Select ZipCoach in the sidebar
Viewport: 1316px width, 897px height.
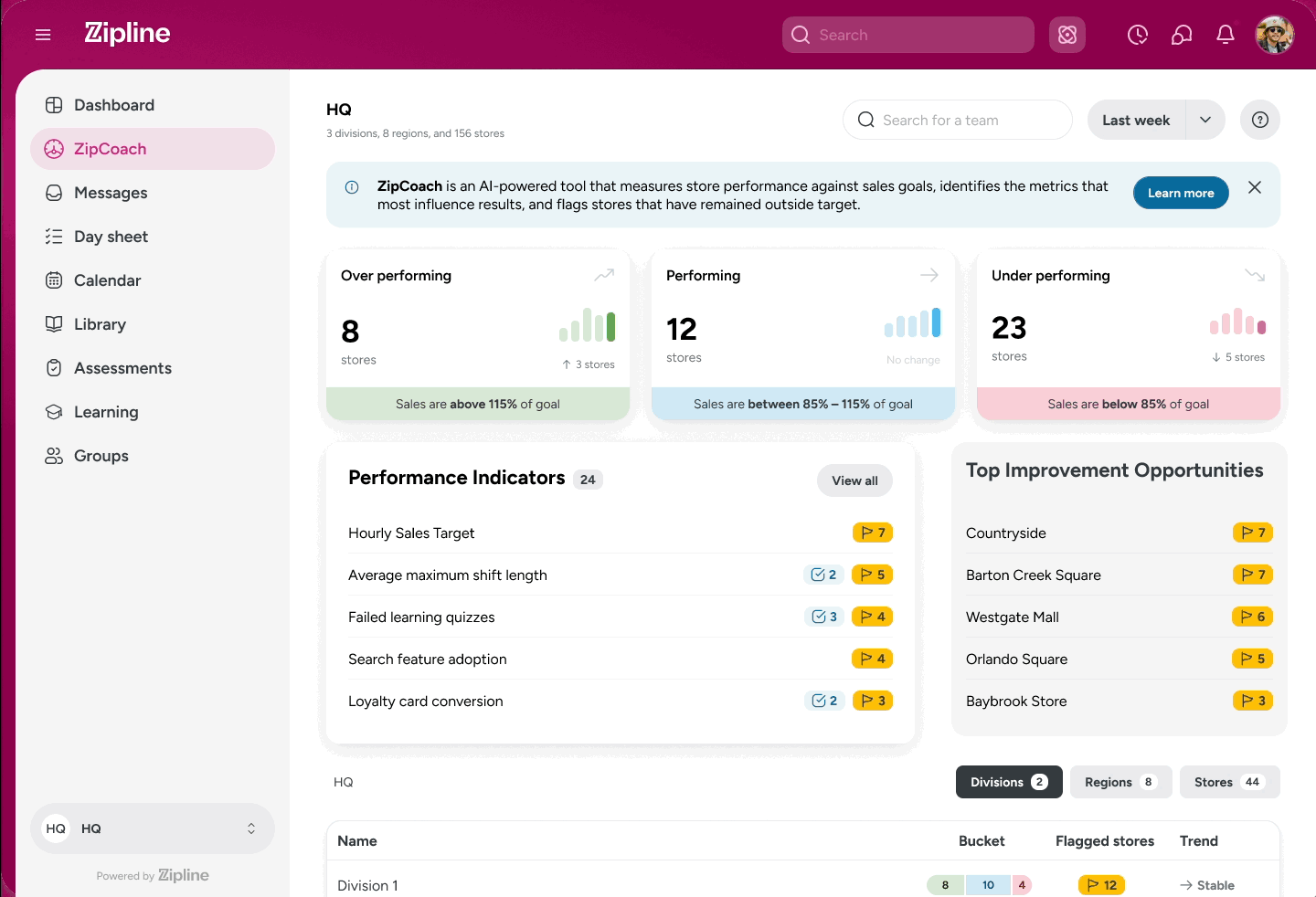pyautogui.click(x=153, y=149)
